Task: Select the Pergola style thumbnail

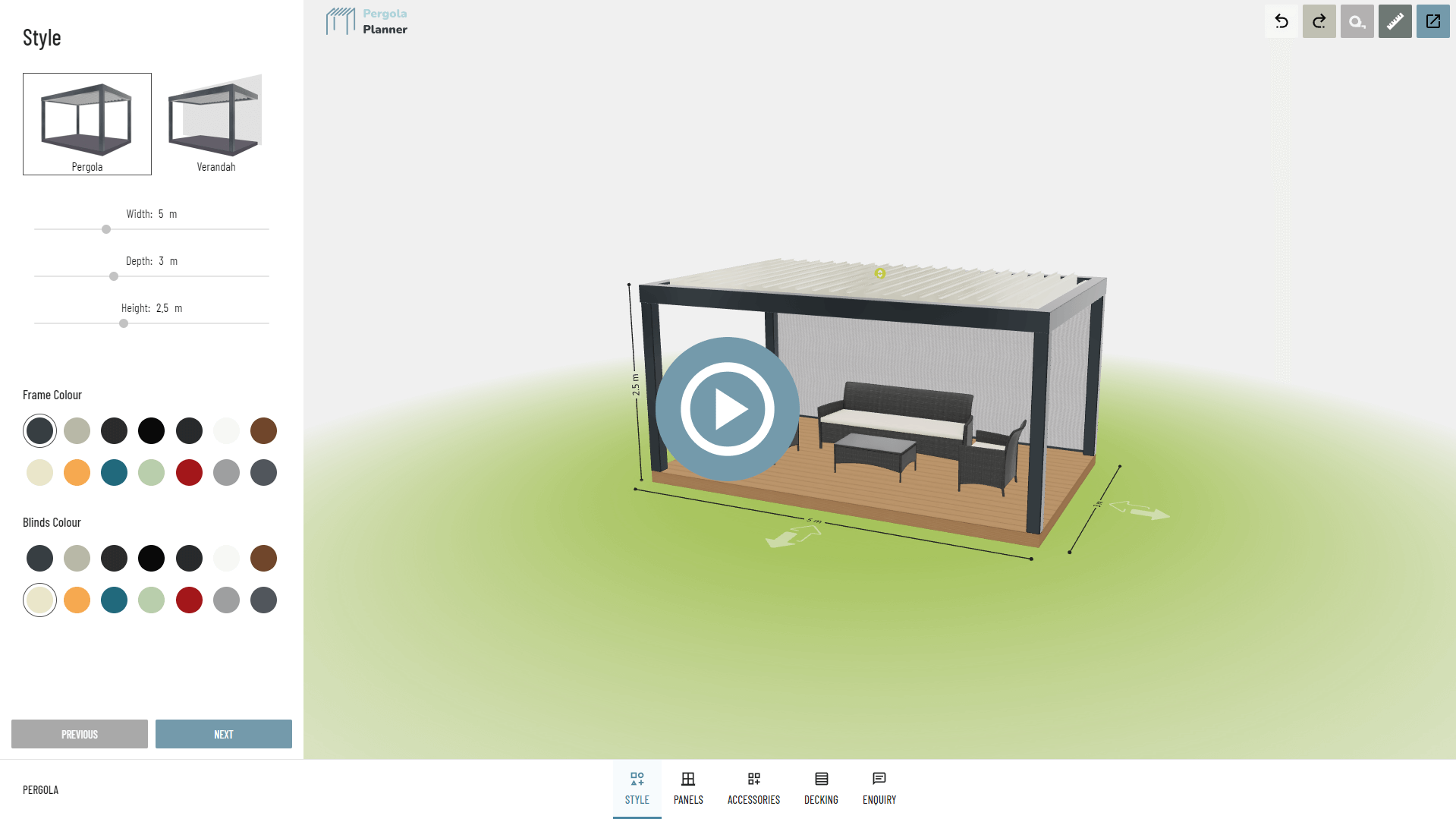Action: pyautogui.click(x=87, y=124)
